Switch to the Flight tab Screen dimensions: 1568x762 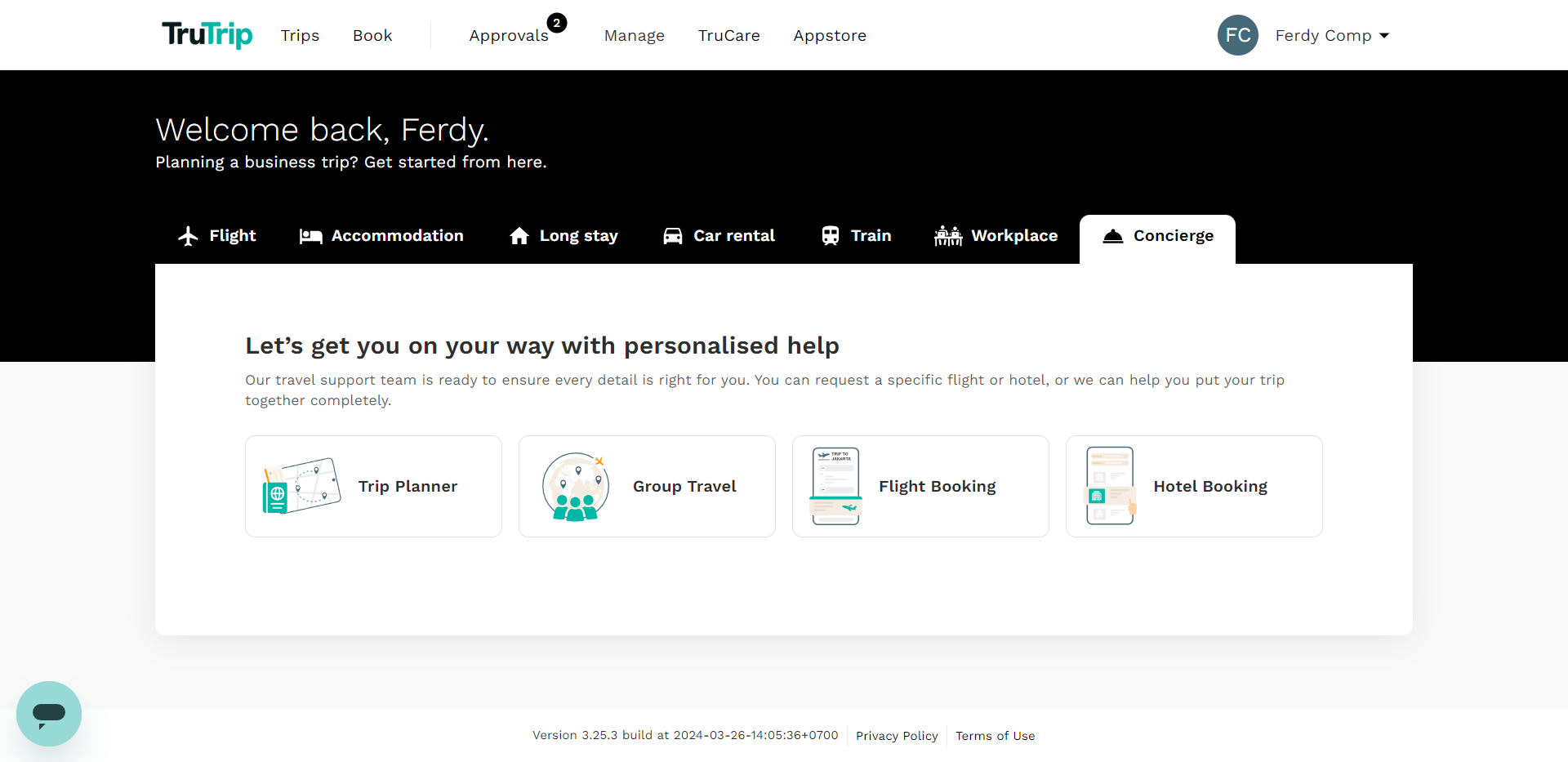pyautogui.click(x=217, y=236)
